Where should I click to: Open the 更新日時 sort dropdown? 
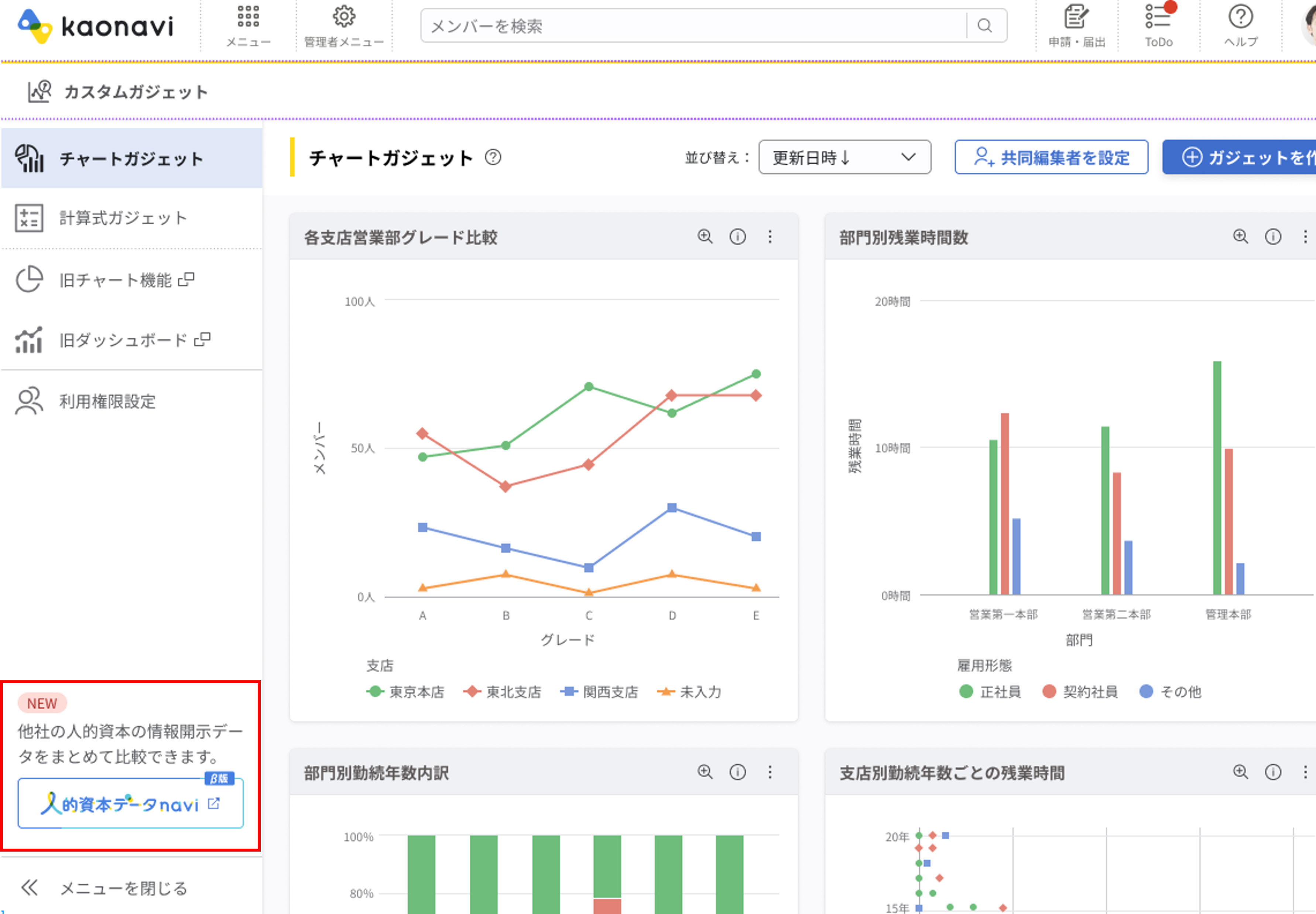point(844,157)
